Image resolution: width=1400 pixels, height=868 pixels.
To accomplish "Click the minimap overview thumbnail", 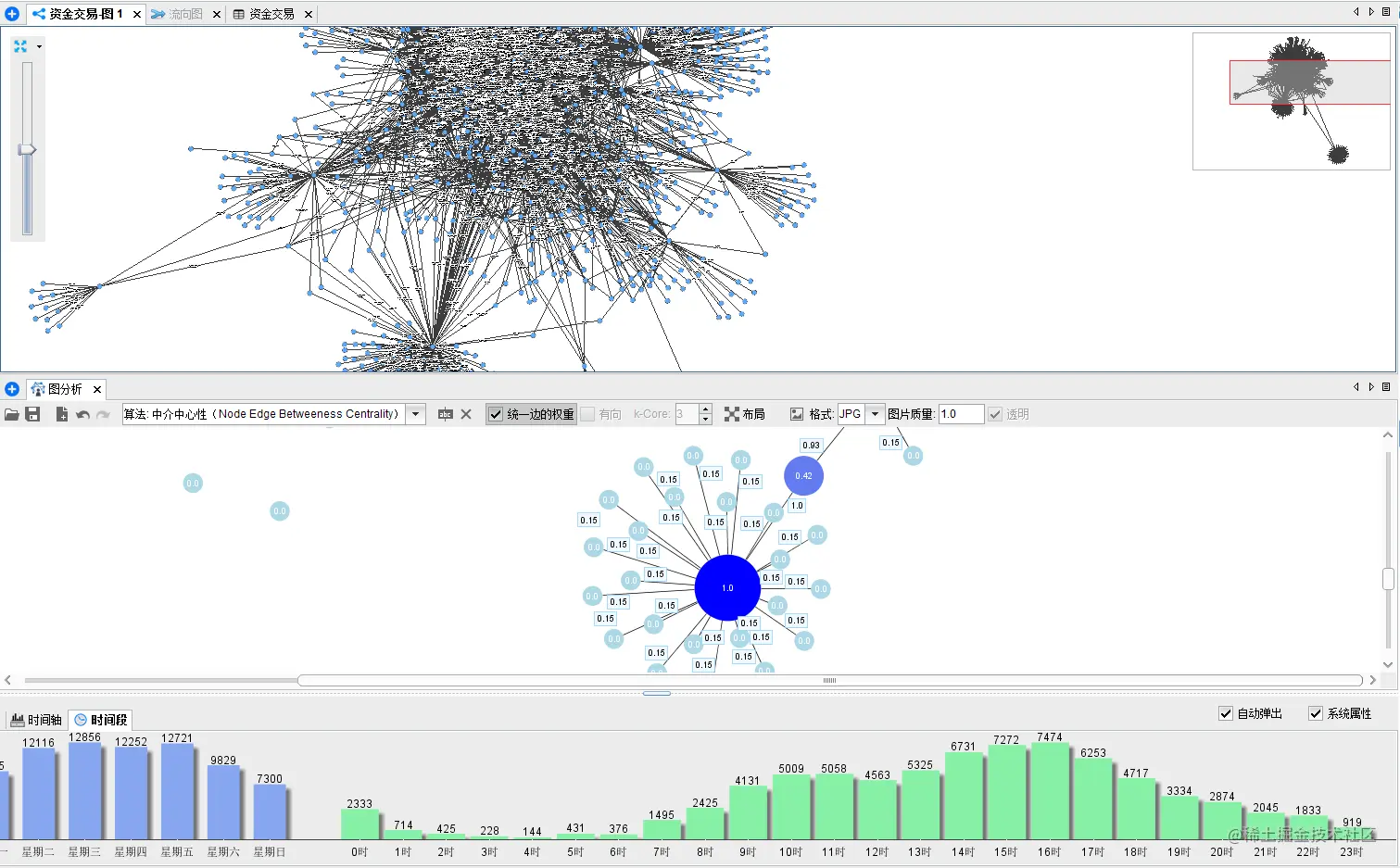I will 1291,102.
